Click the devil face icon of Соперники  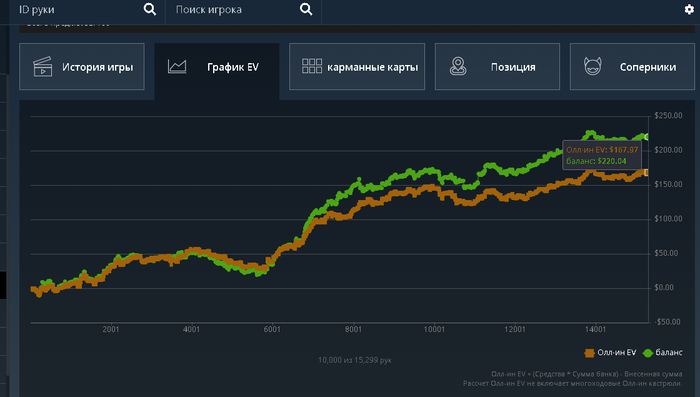(593, 67)
